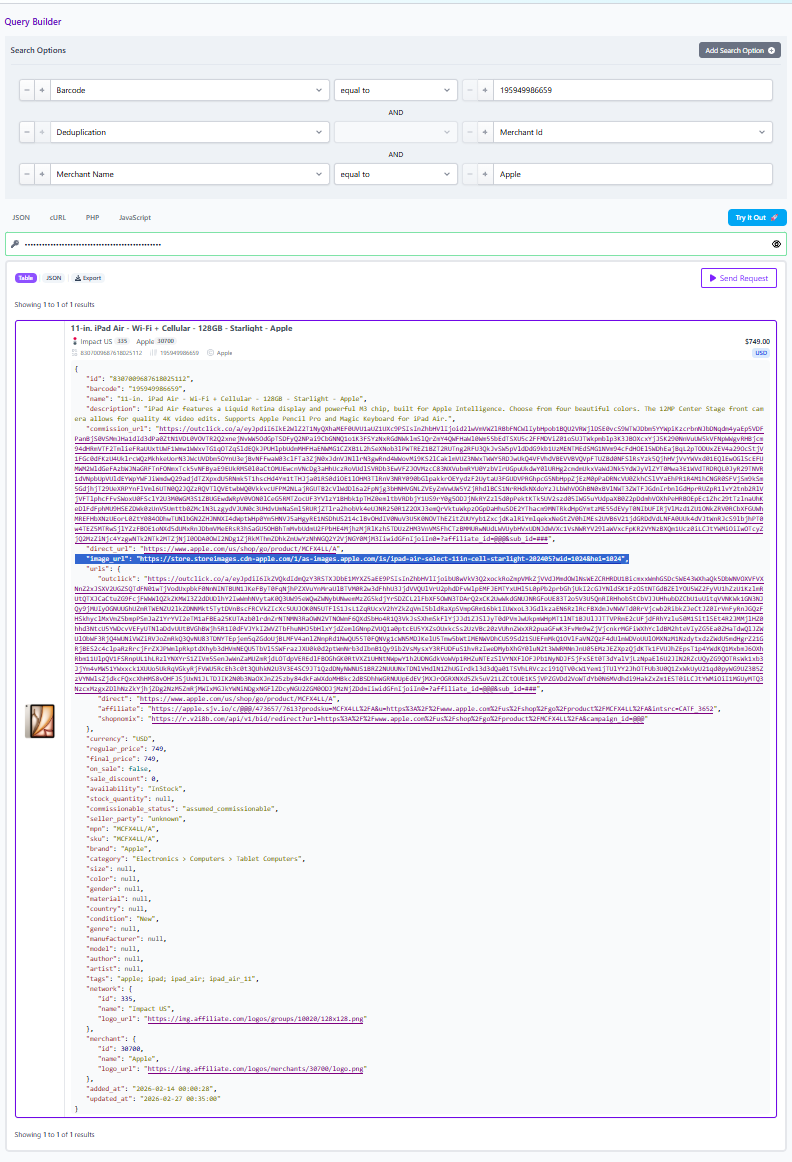This screenshot has width=792, height=1162.
Task: Click the Send Request button
Action: 738,278
